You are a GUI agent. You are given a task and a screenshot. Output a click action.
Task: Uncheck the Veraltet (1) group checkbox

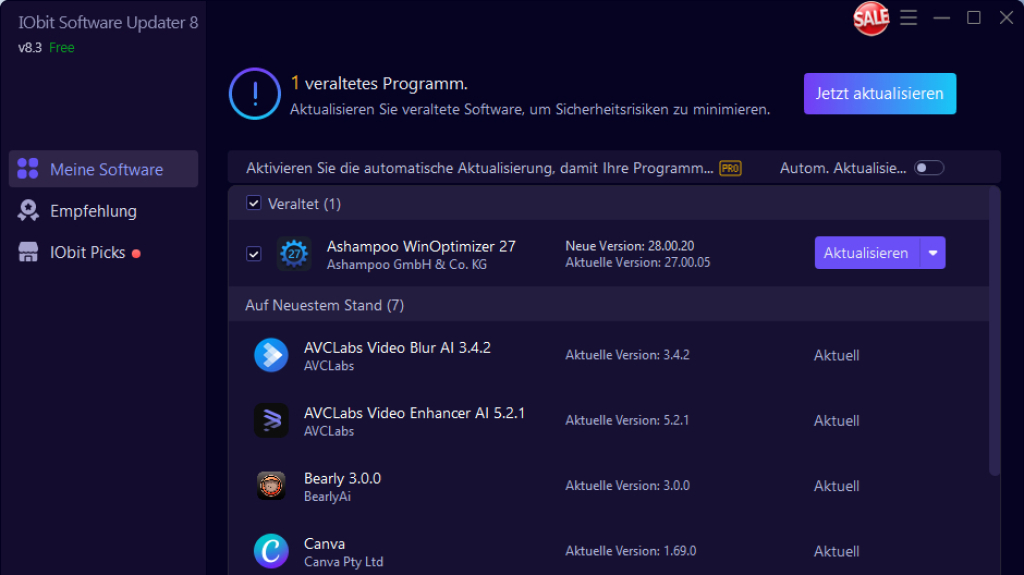pyautogui.click(x=253, y=203)
